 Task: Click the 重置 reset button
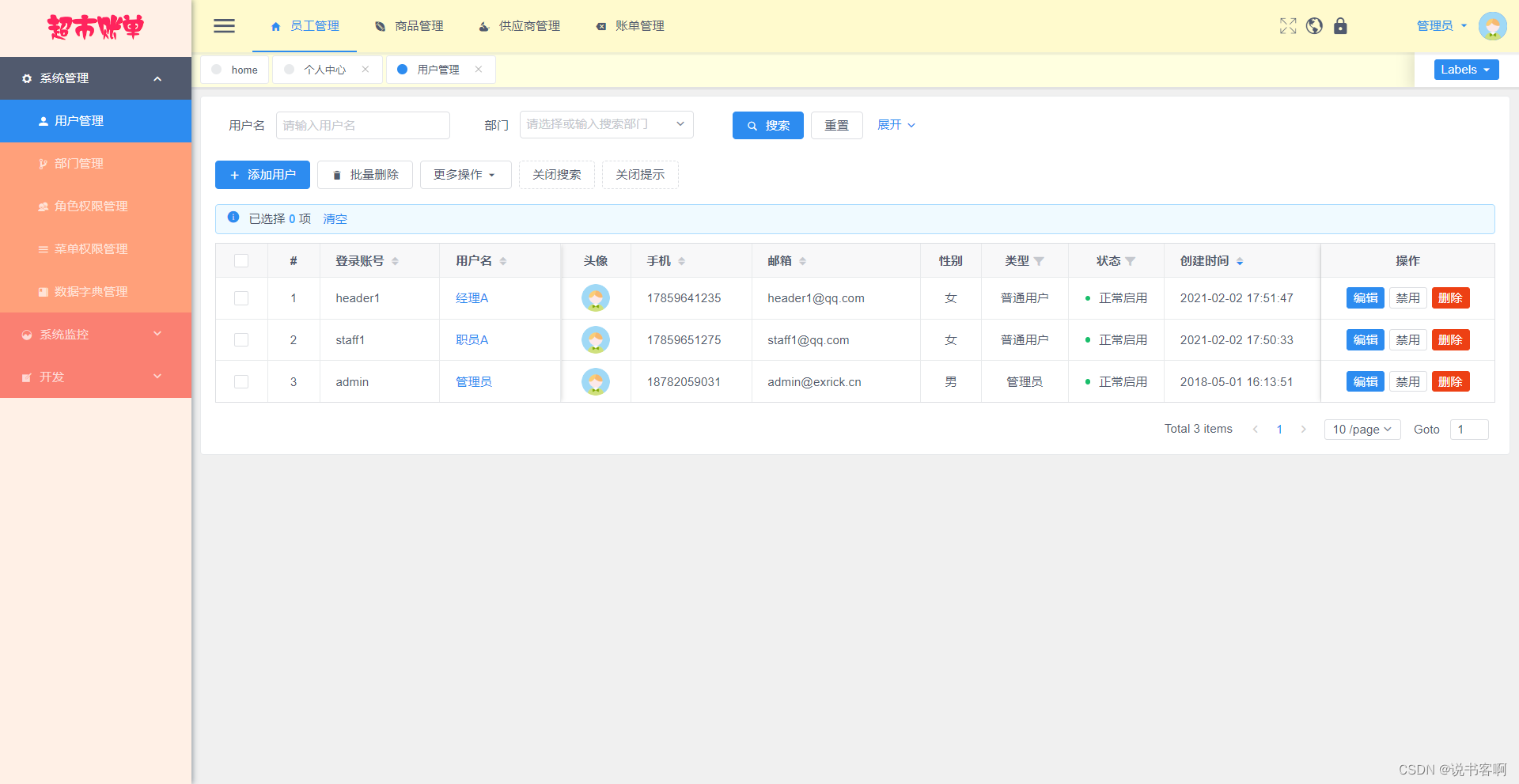pyautogui.click(x=837, y=126)
